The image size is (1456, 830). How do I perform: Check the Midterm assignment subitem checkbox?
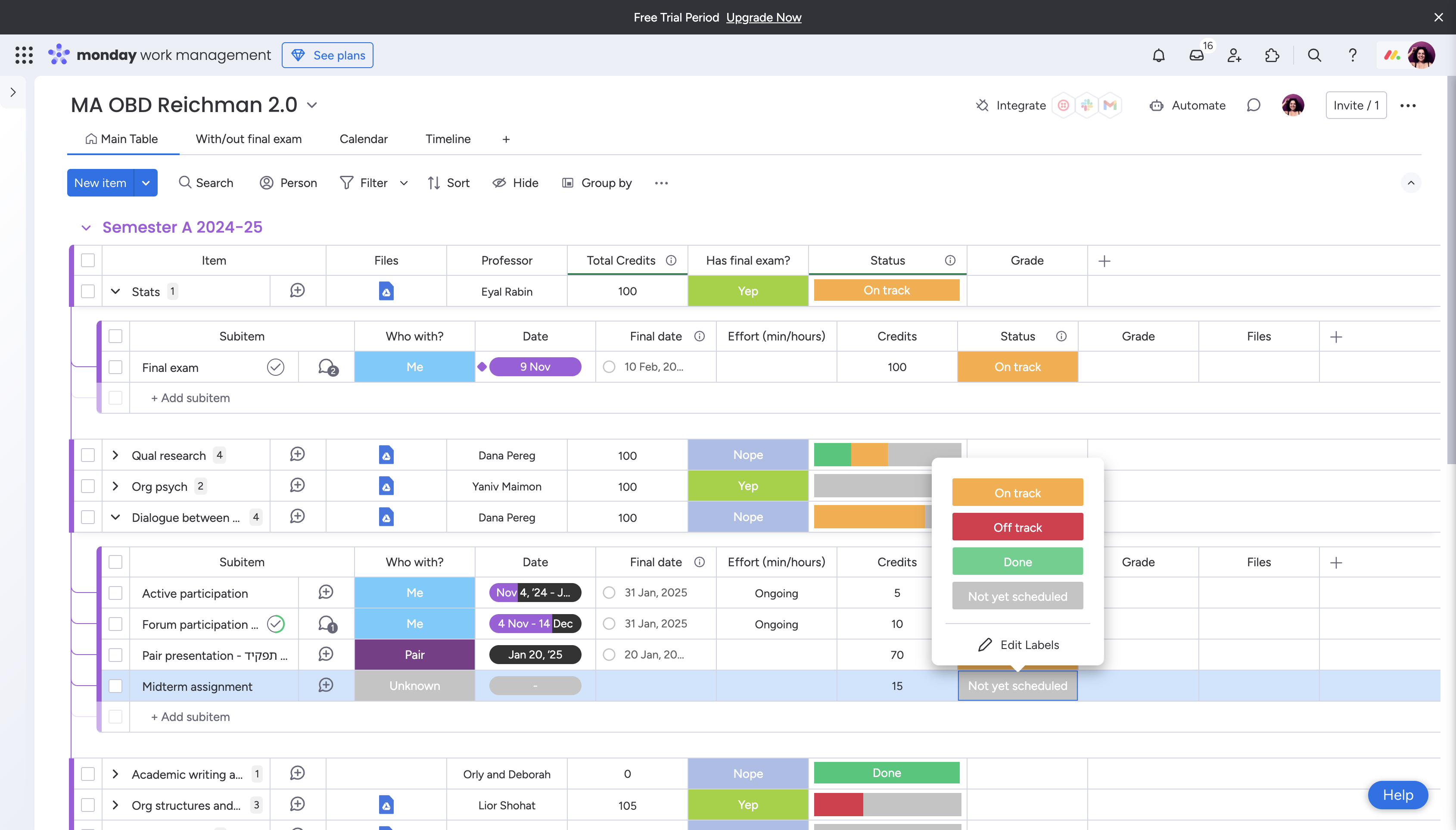115,686
